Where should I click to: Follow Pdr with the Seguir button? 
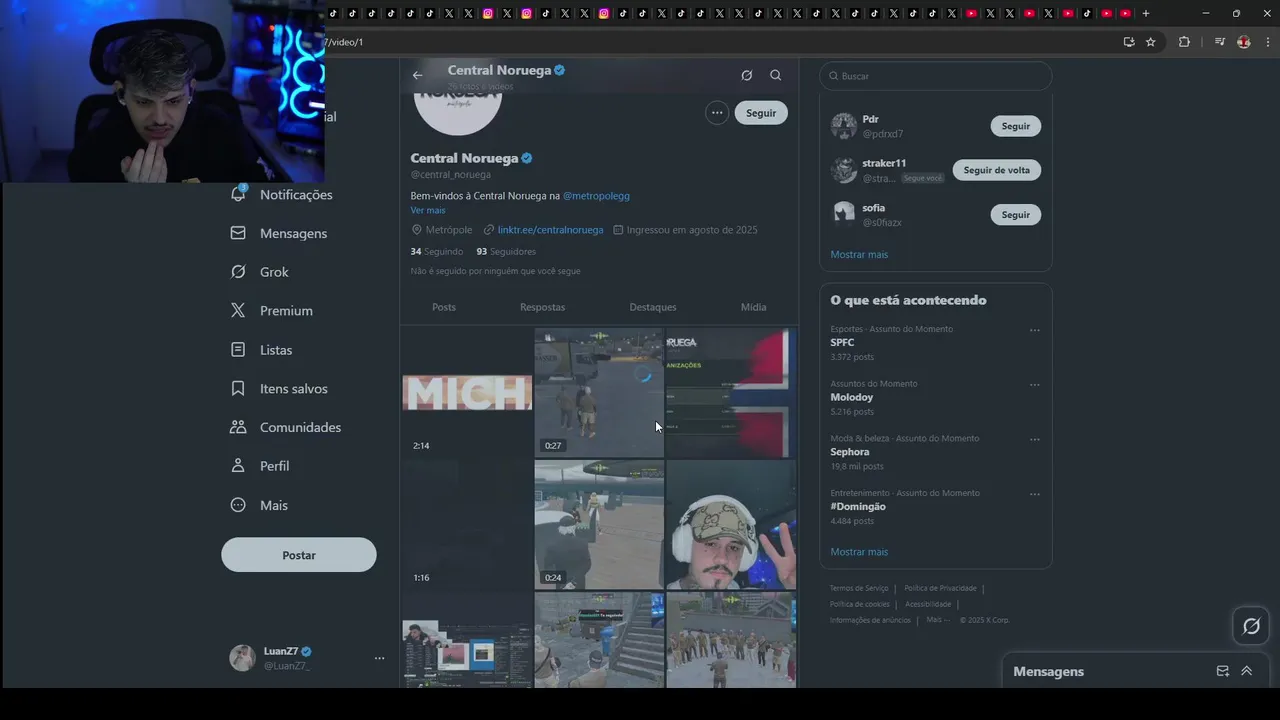tap(1015, 126)
